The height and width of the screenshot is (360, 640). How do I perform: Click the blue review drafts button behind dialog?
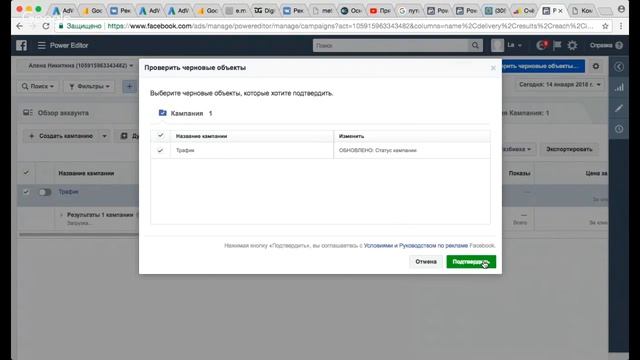(x=542, y=66)
